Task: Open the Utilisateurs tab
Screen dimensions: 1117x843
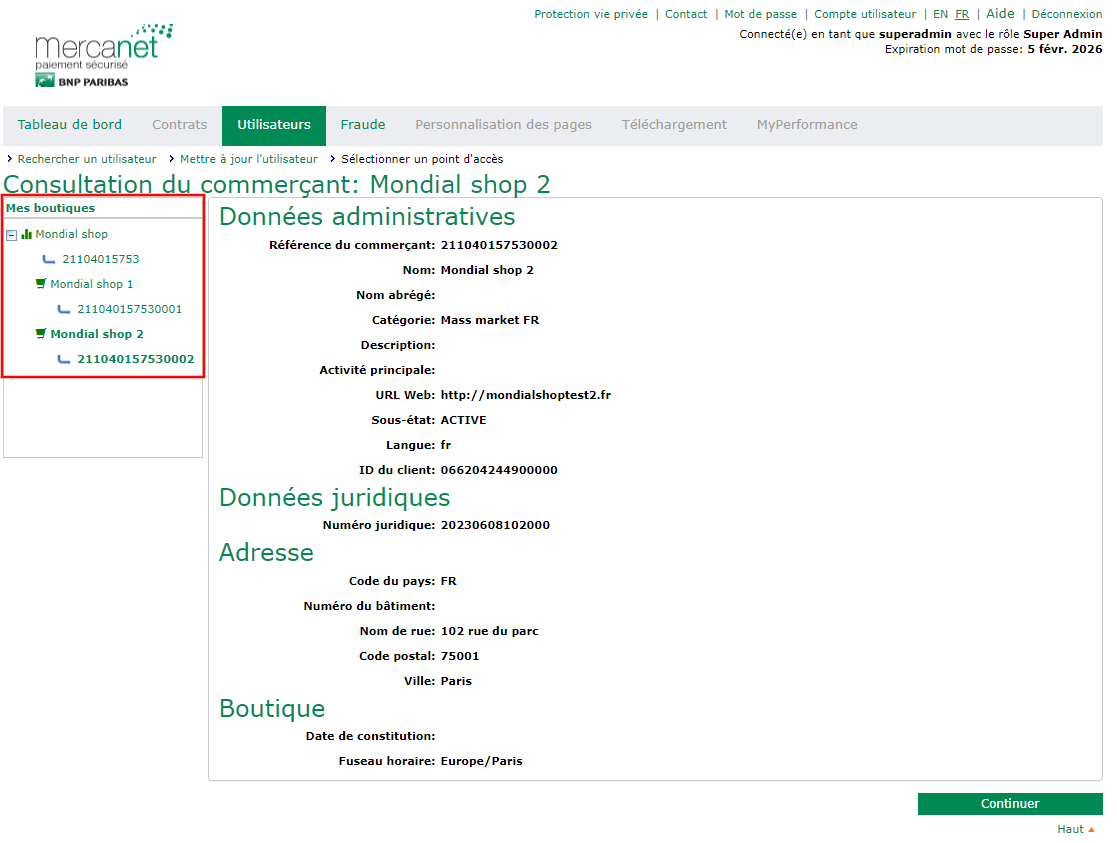Action: 274,125
